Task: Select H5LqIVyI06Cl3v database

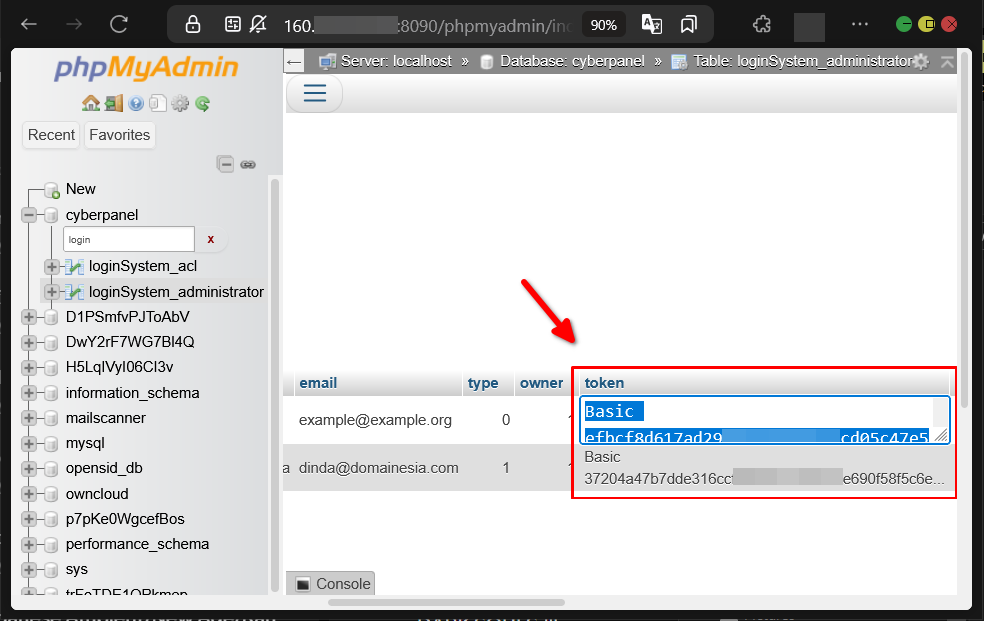Action: click(x=119, y=367)
